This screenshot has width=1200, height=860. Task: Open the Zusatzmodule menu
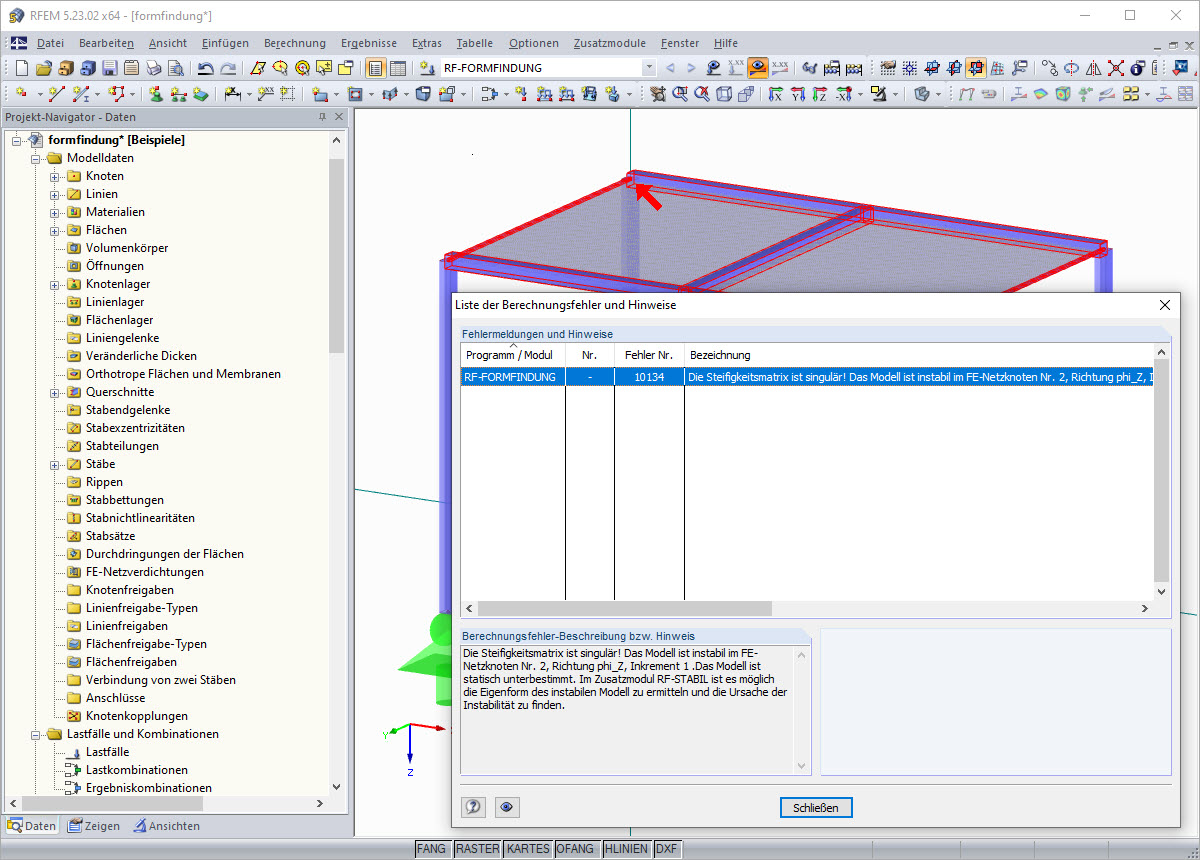[609, 43]
